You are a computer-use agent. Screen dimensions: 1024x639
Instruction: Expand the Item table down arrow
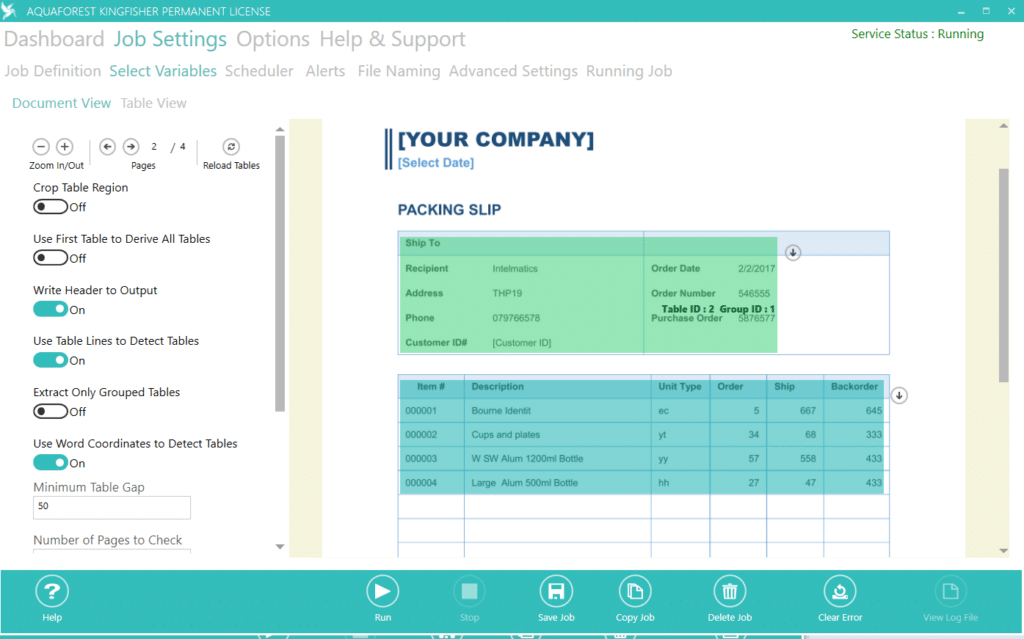click(899, 395)
